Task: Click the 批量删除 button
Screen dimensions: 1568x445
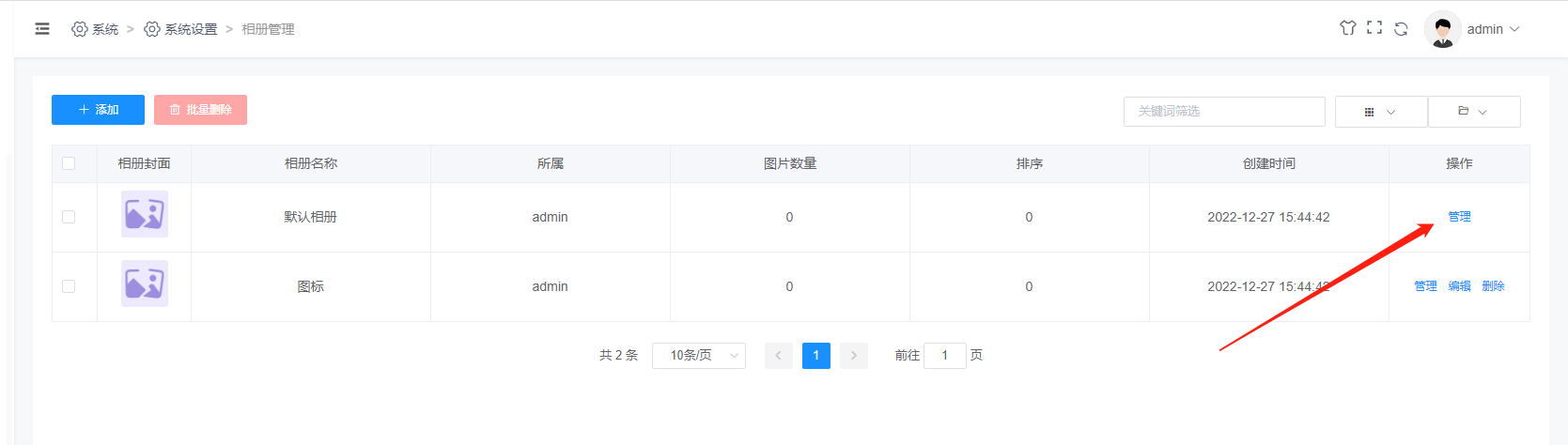Action: (200, 110)
